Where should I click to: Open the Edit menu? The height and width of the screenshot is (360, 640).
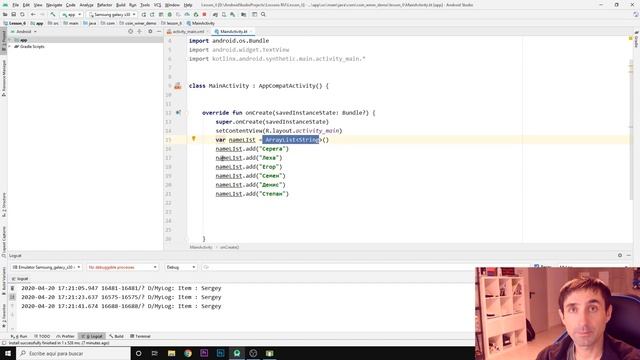coord(26,5)
